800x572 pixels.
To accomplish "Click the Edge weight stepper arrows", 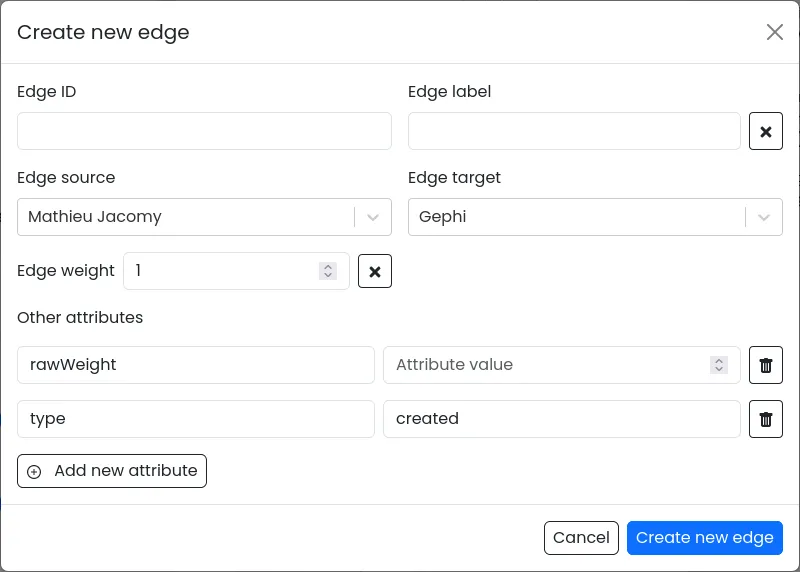I will click(x=327, y=271).
